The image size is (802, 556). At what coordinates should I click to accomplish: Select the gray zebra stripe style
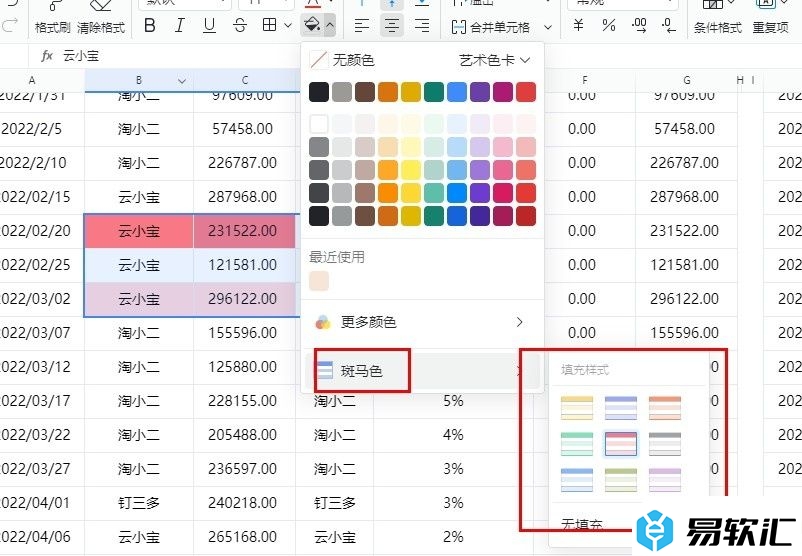pyautogui.click(x=665, y=443)
